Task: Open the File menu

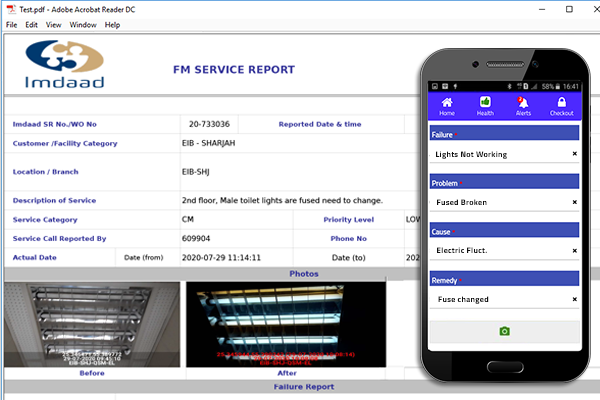Action: (11, 25)
